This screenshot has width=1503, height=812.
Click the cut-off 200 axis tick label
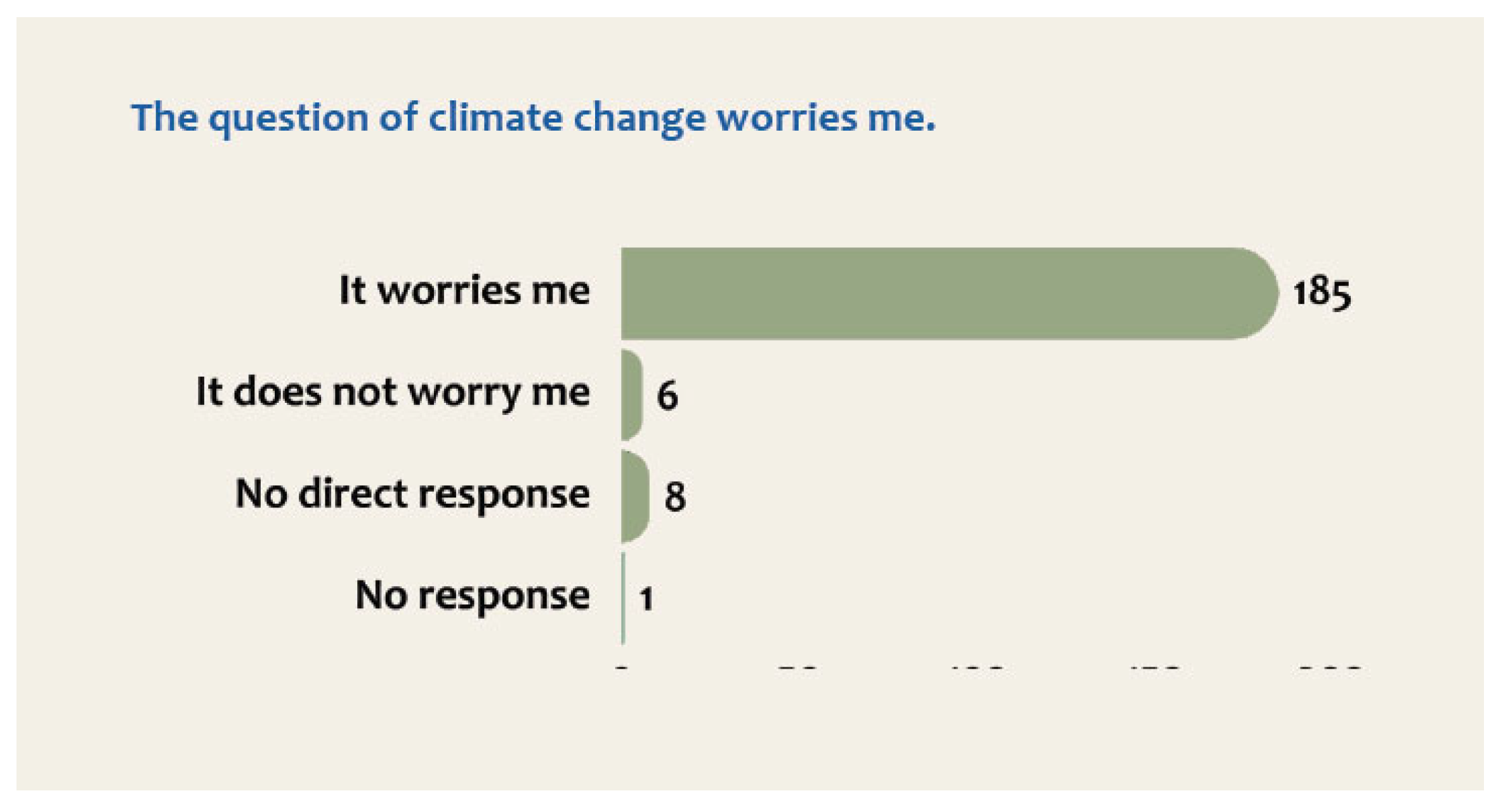[1330, 668]
